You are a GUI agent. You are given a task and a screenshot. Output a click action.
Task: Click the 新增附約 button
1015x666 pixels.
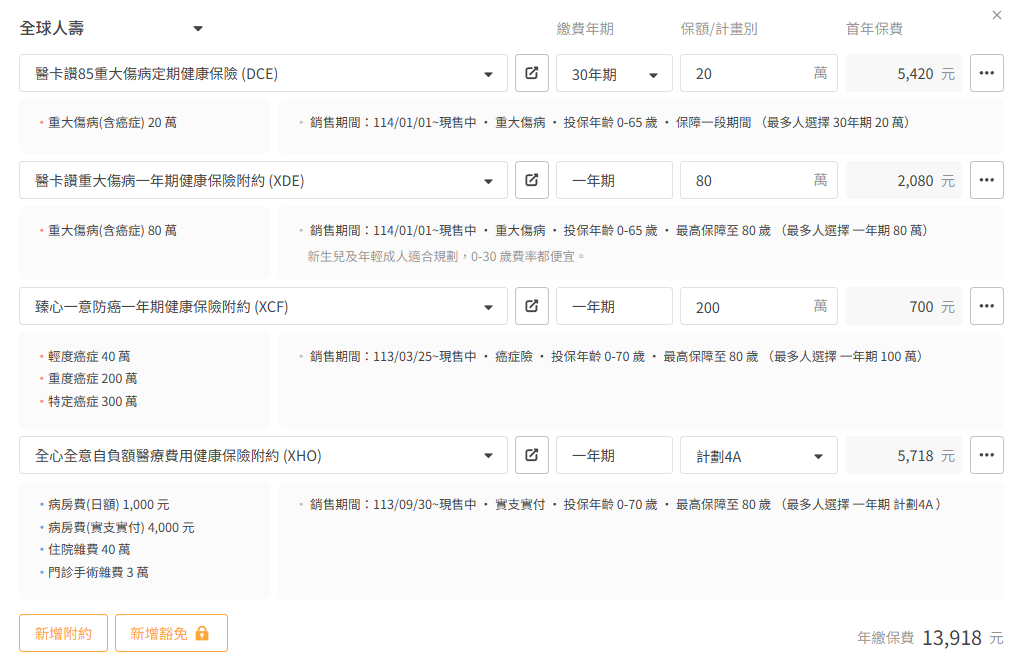[x=63, y=633]
